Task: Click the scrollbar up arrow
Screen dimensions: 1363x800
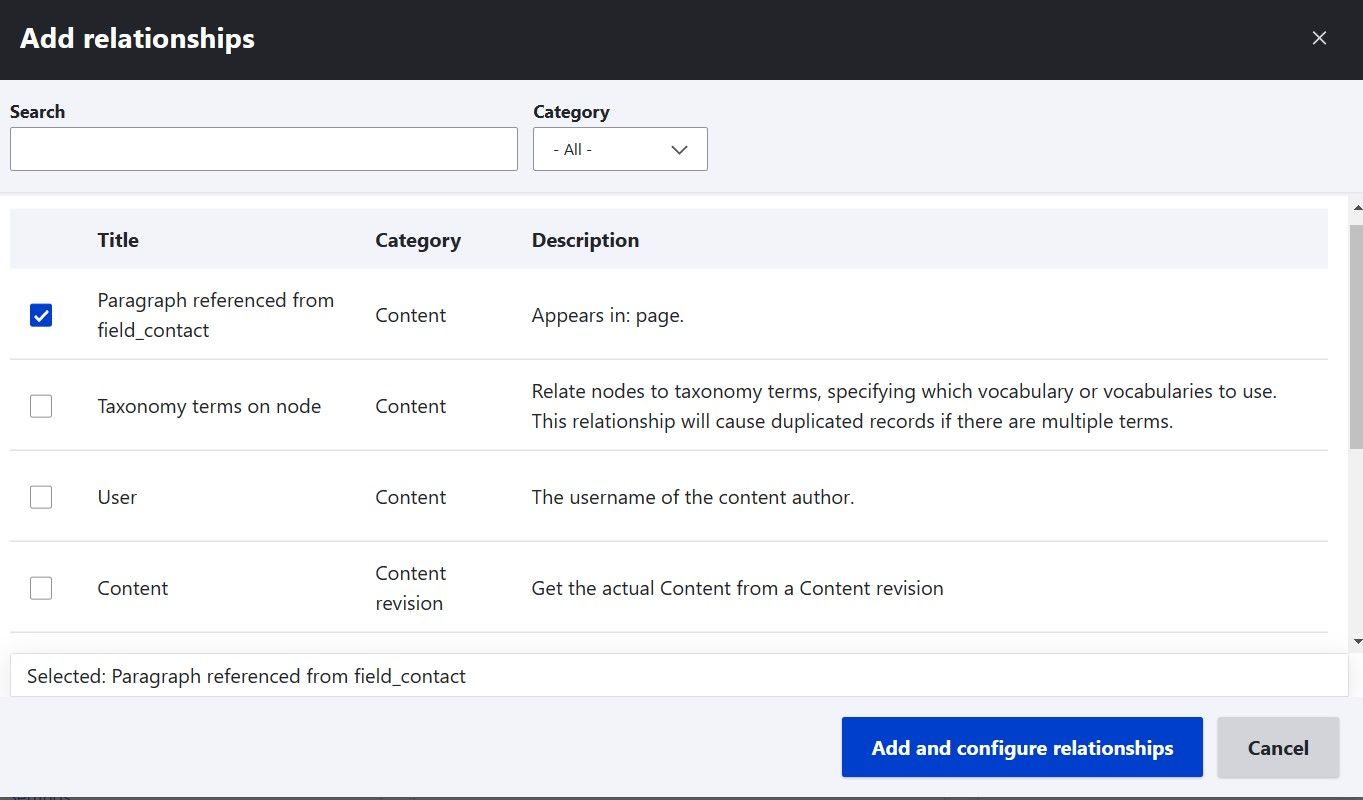Action: click(x=1356, y=207)
